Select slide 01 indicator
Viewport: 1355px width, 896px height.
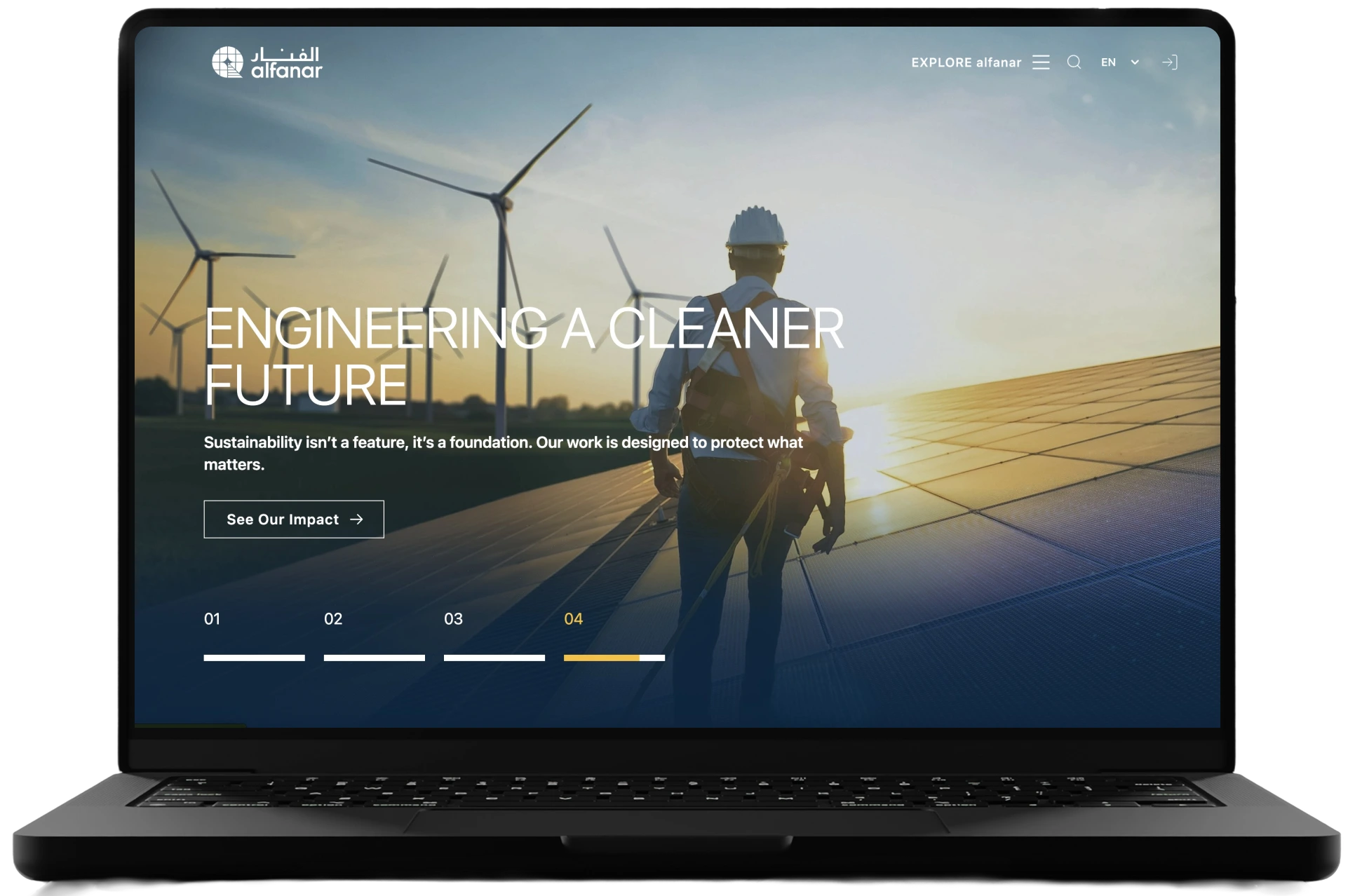[212, 619]
